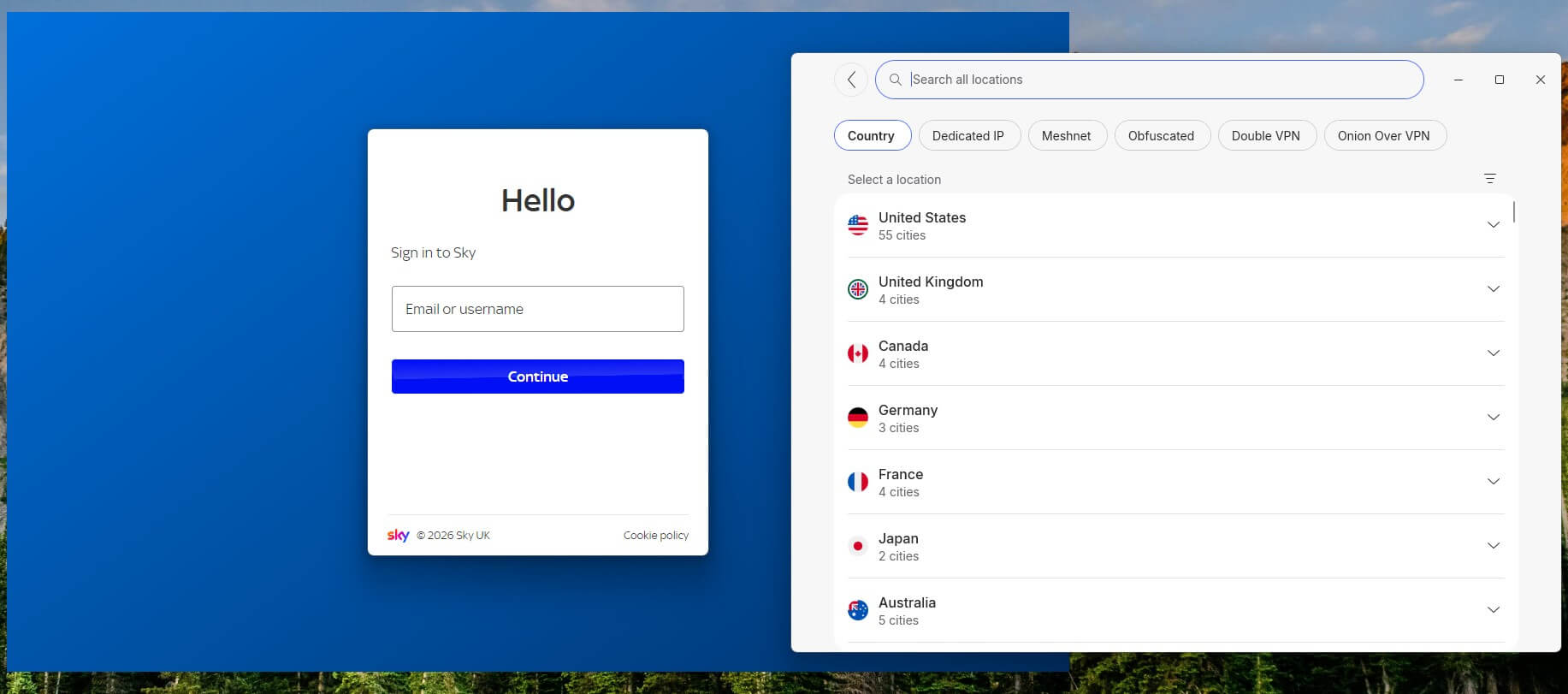Image resolution: width=1568 pixels, height=694 pixels.
Task: Select the Obfuscated filter tab
Action: [1162, 136]
